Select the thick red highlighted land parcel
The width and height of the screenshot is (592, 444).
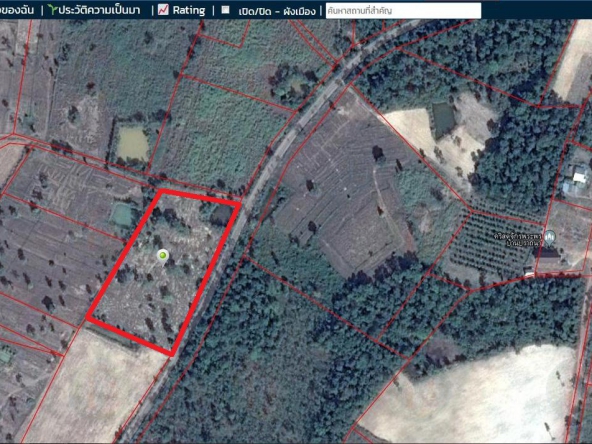pyautogui.click(x=163, y=272)
